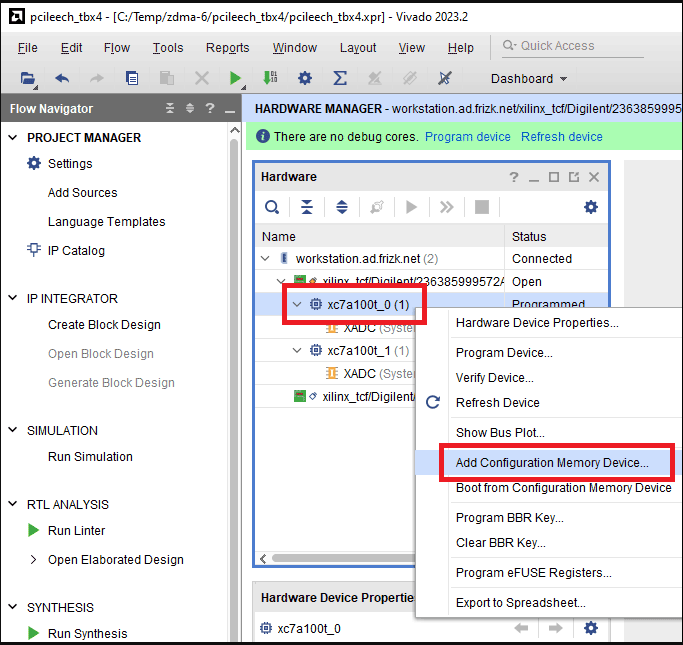
Task: Expand Open Elaborated Design chevron
Action: (x=33, y=560)
